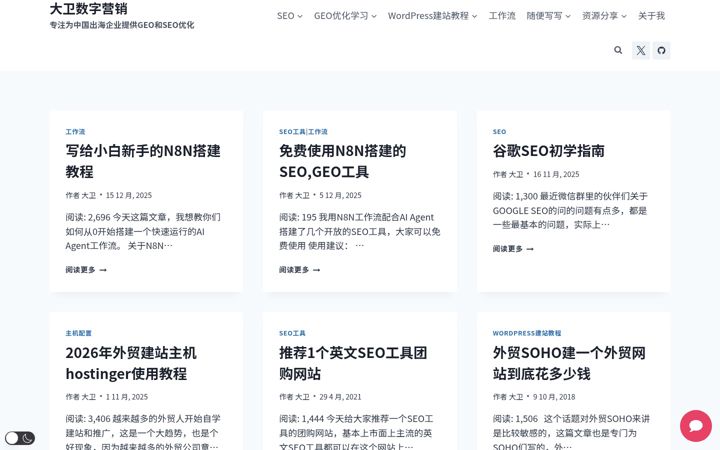Open the red chat bubble widget

(696, 426)
